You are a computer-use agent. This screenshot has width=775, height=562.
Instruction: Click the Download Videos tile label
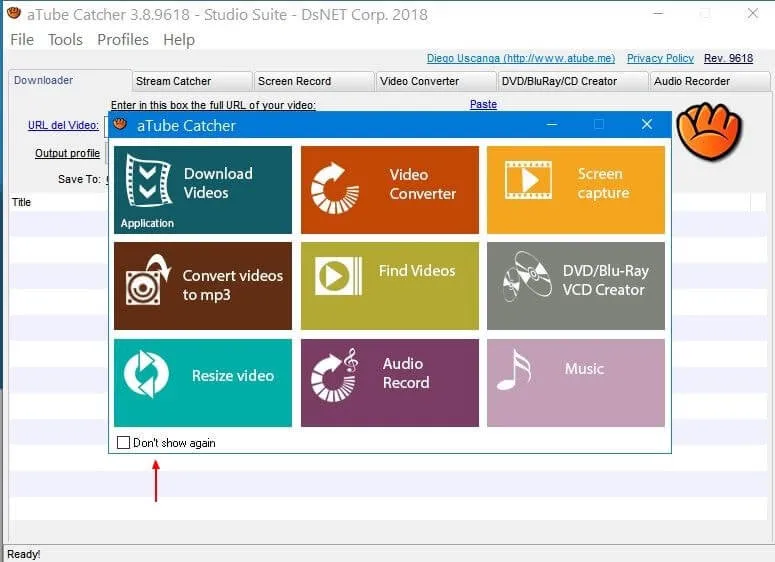click(x=218, y=183)
